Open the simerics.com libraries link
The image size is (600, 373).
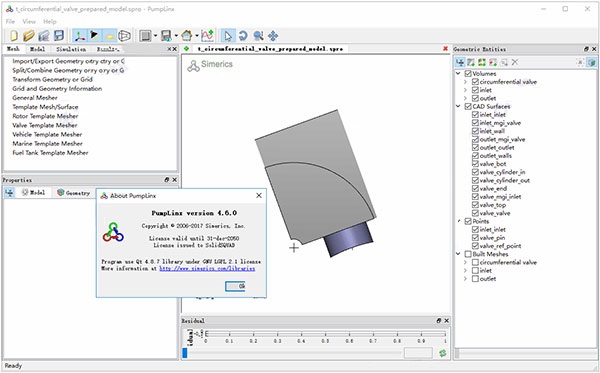click(x=207, y=269)
